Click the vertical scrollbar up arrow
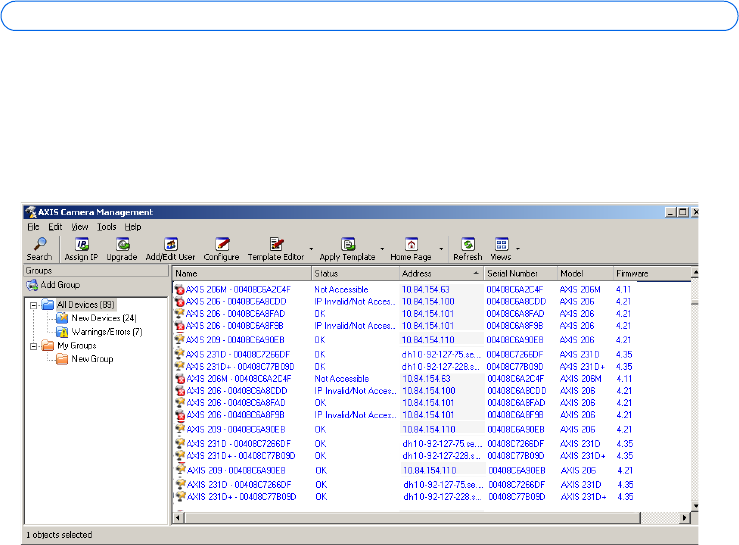The image size is (739, 545). (695, 272)
